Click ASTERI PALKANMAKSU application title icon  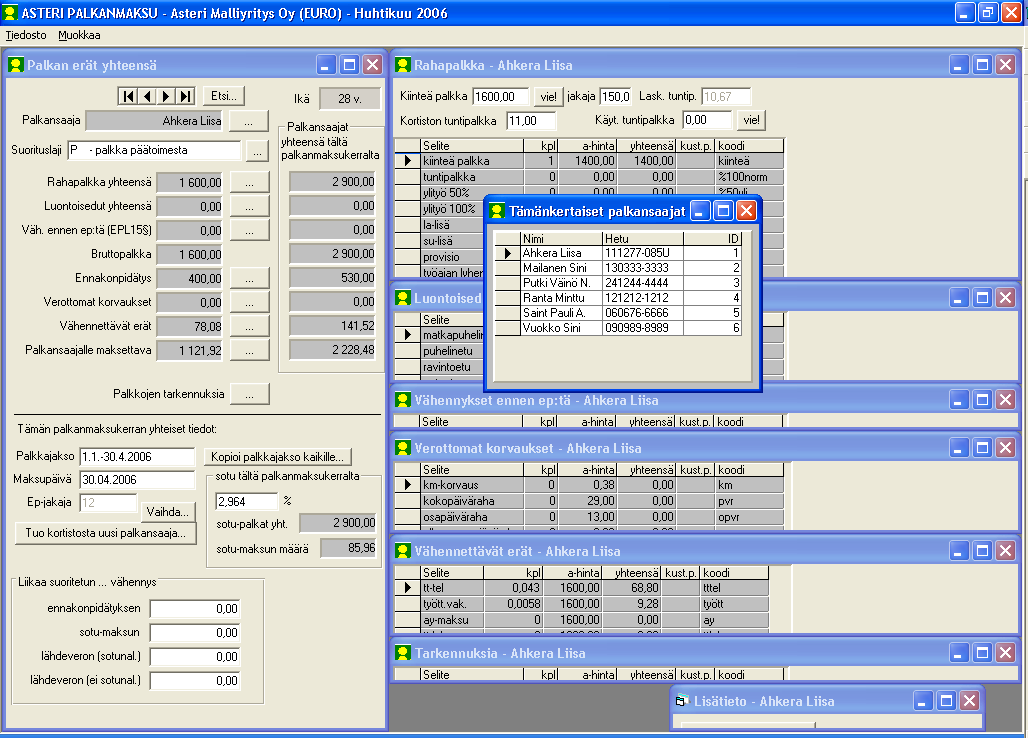coord(9,12)
